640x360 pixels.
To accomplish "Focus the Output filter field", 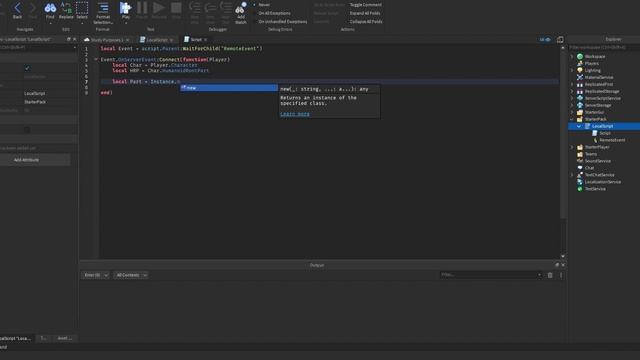I will [491, 275].
